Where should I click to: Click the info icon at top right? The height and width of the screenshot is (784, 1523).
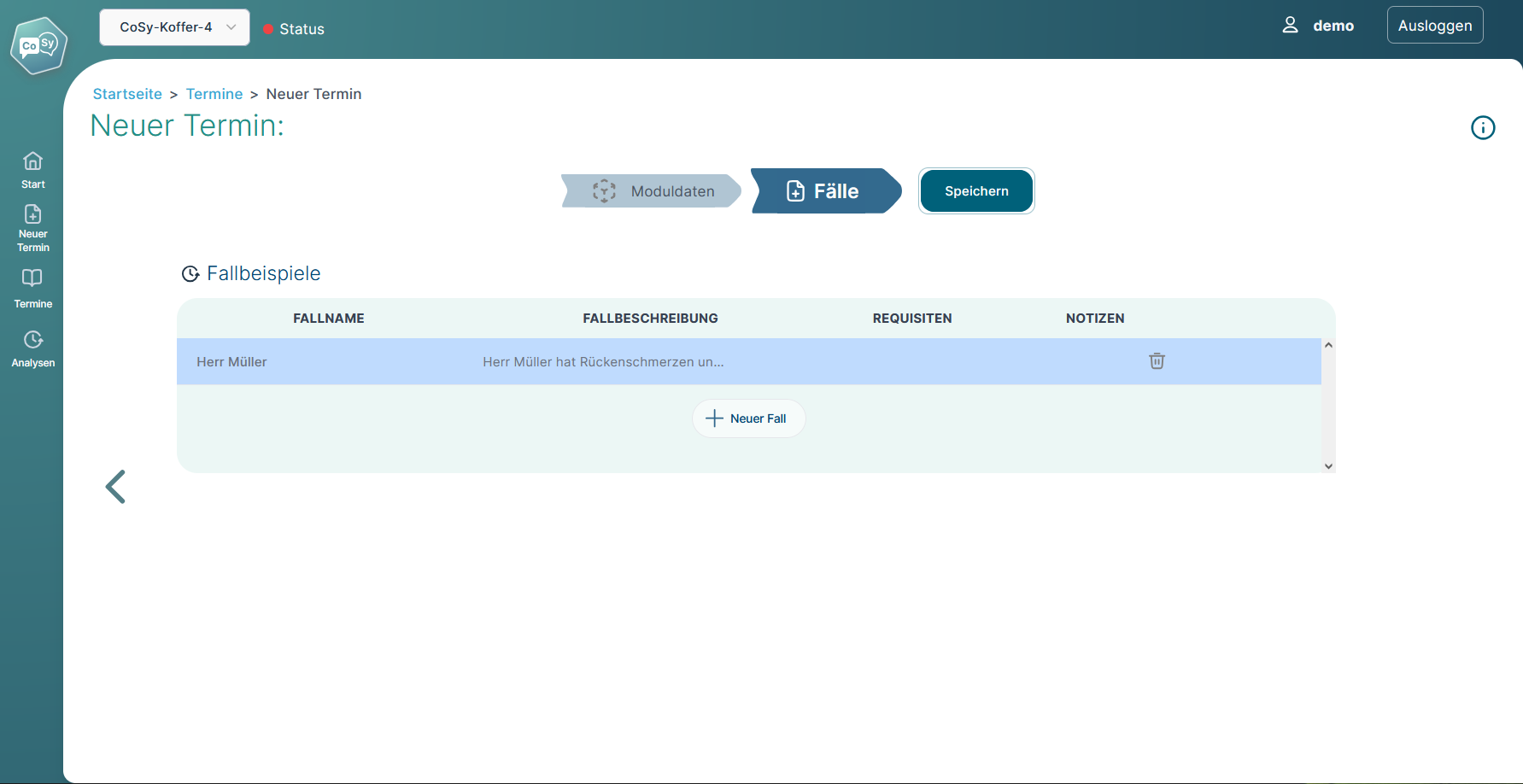pyautogui.click(x=1482, y=128)
